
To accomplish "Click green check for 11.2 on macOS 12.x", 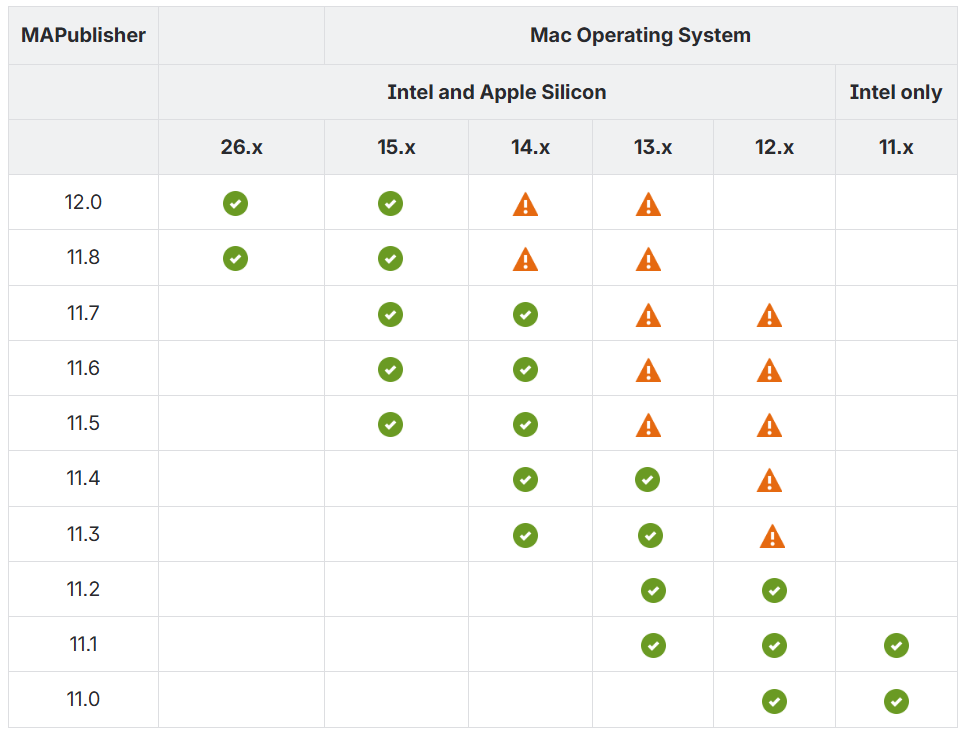I will [x=774, y=591].
